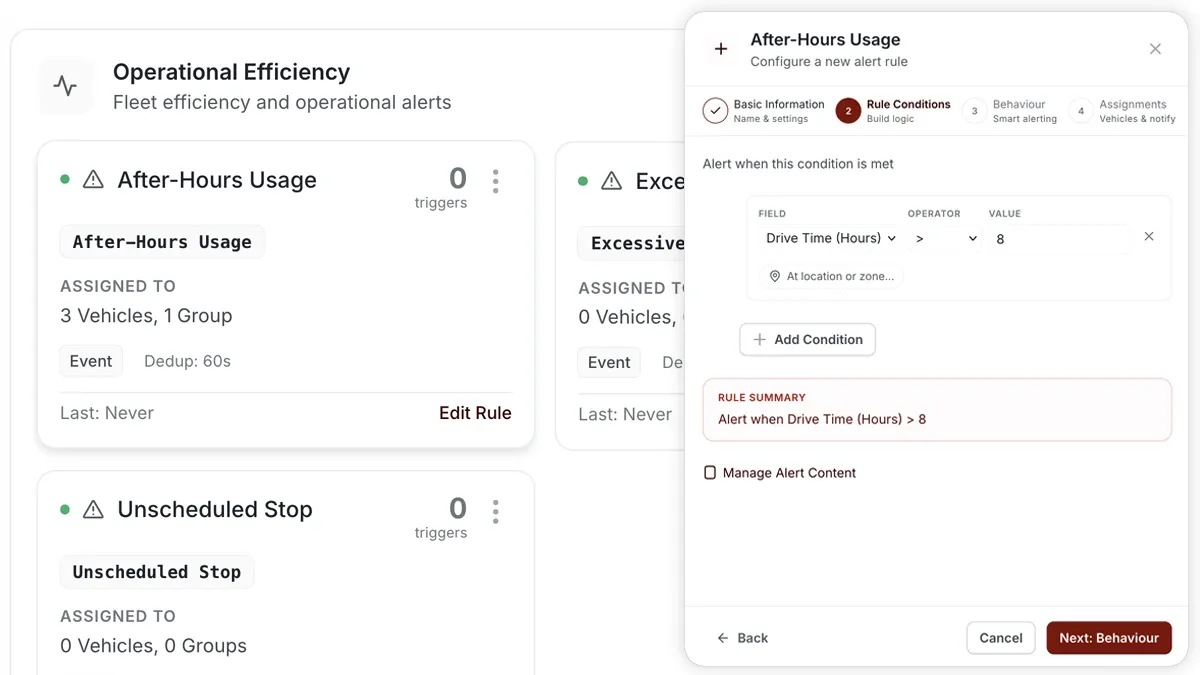Click the step 2 Rule Conditions circle

click(x=848, y=111)
